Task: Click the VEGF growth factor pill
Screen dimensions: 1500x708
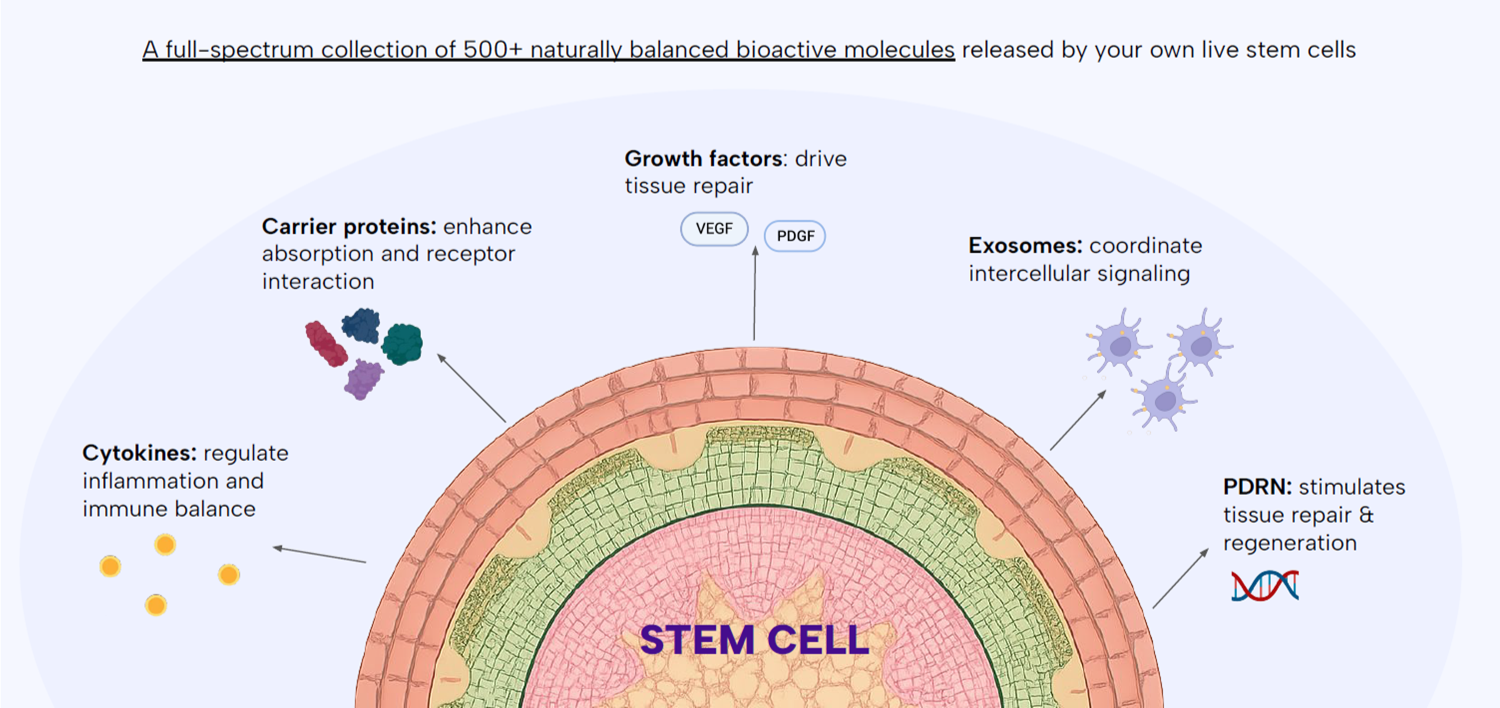Action: click(x=714, y=229)
